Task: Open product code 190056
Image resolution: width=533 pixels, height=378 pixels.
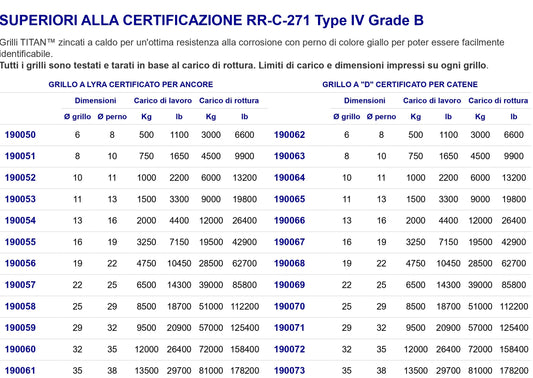Action: [x=20, y=263]
